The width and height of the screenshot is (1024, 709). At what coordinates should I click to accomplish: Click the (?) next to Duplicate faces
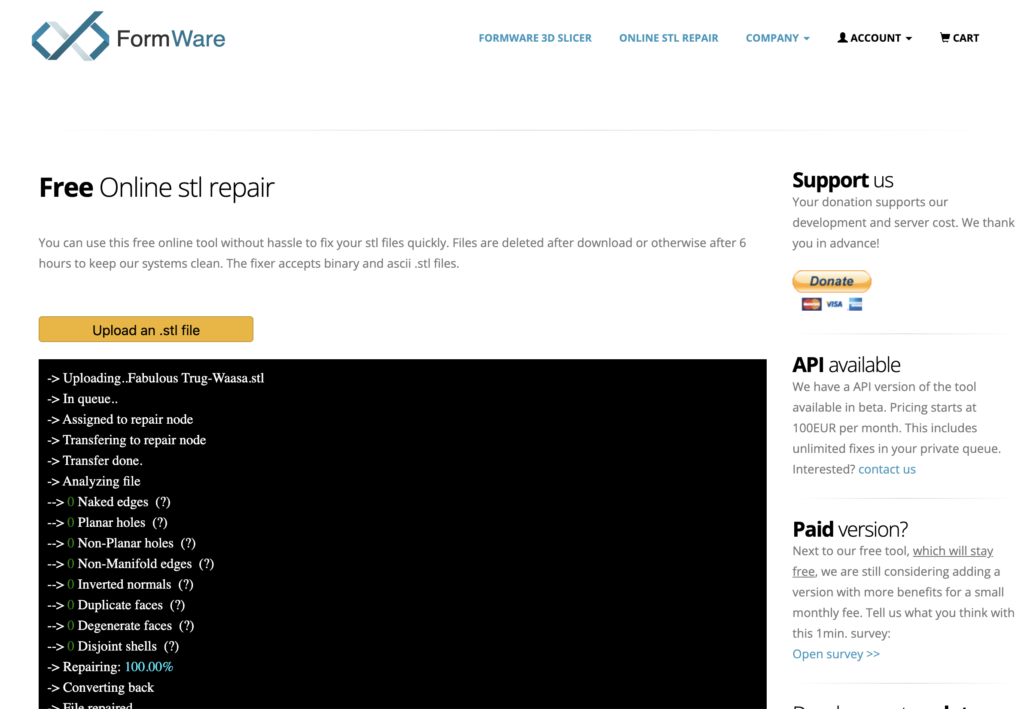coord(177,605)
